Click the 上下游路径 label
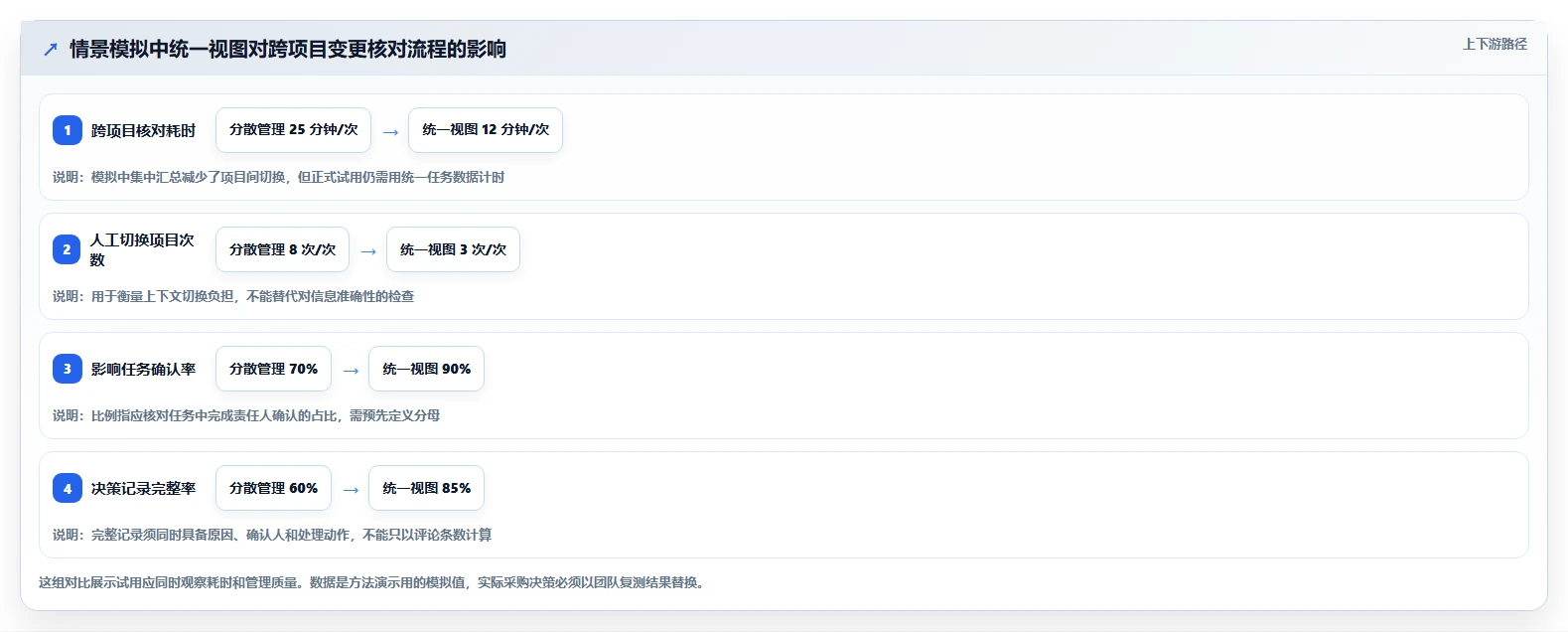The width and height of the screenshot is (1568, 632). [1495, 44]
